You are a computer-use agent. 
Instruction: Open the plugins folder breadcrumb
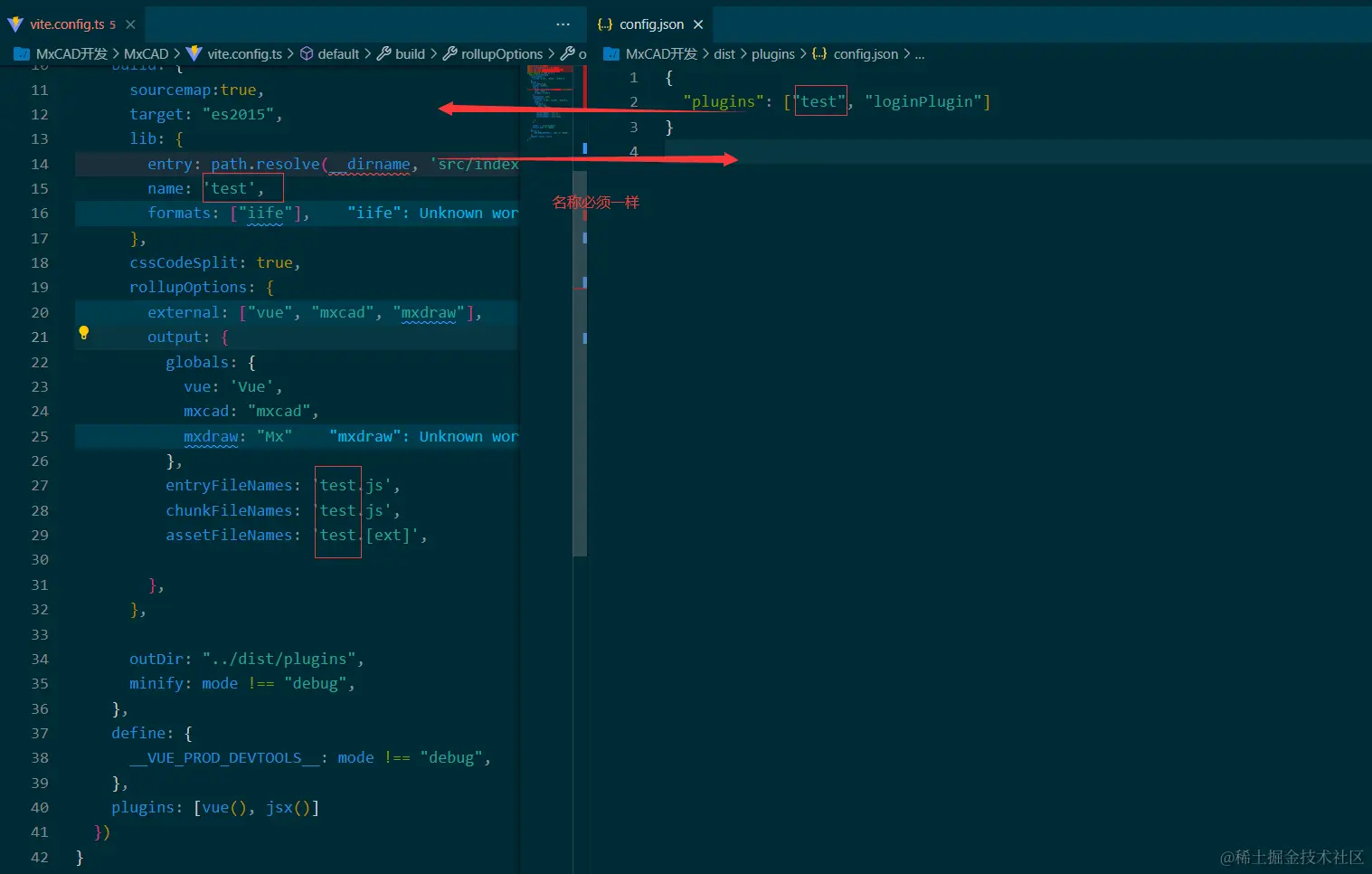pos(773,54)
